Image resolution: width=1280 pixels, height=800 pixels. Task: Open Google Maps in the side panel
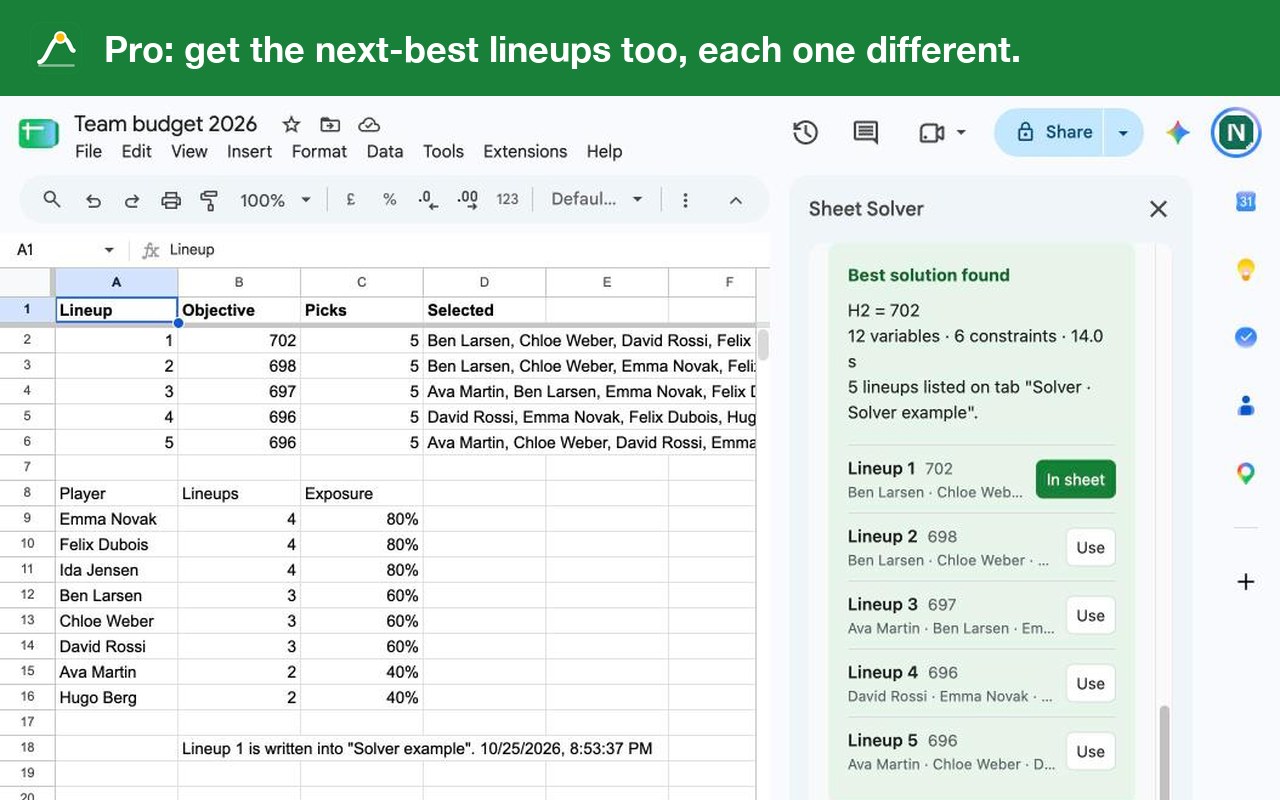point(1246,473)
